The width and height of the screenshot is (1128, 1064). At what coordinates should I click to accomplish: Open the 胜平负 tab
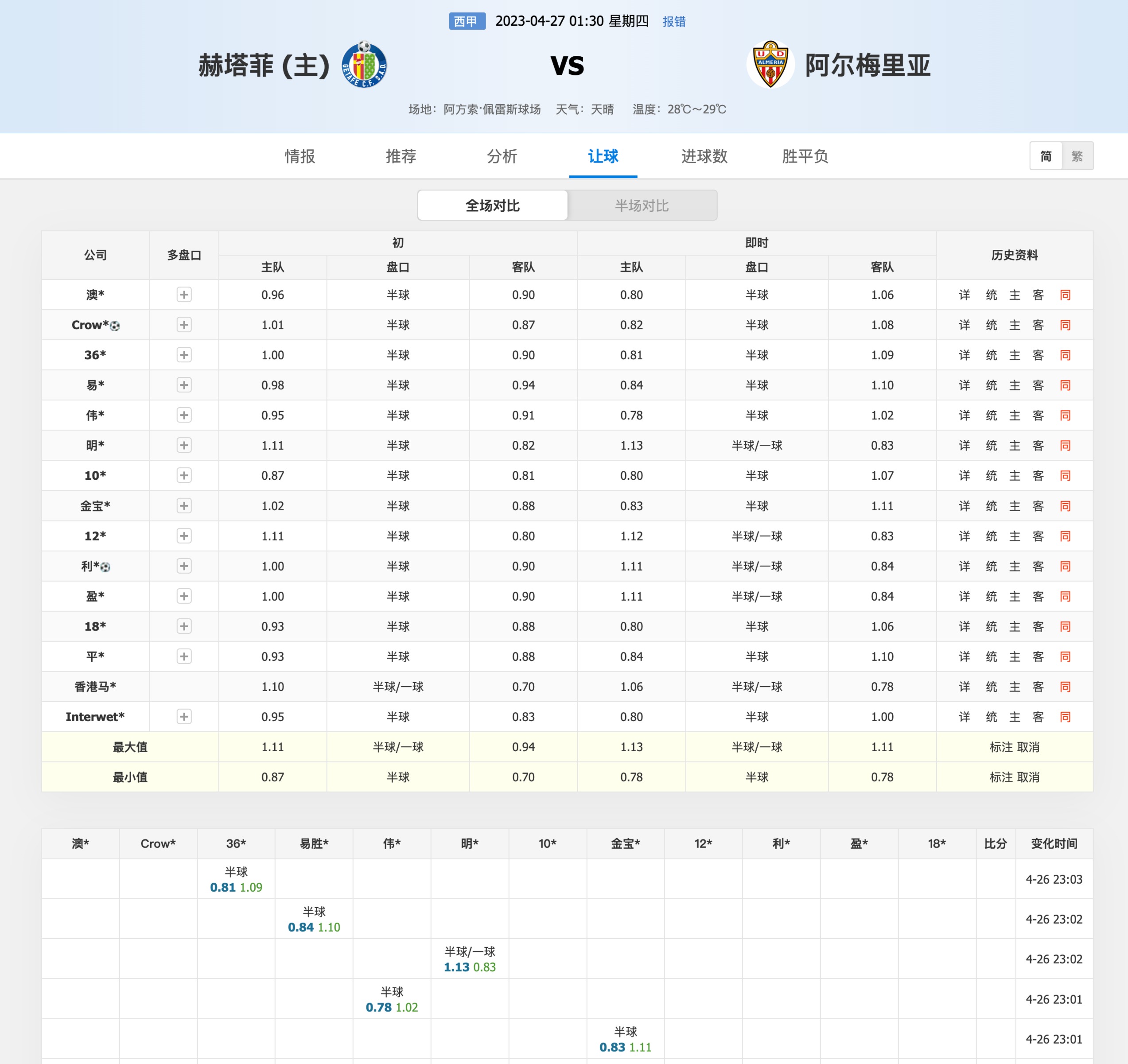[x=805, y=156]
